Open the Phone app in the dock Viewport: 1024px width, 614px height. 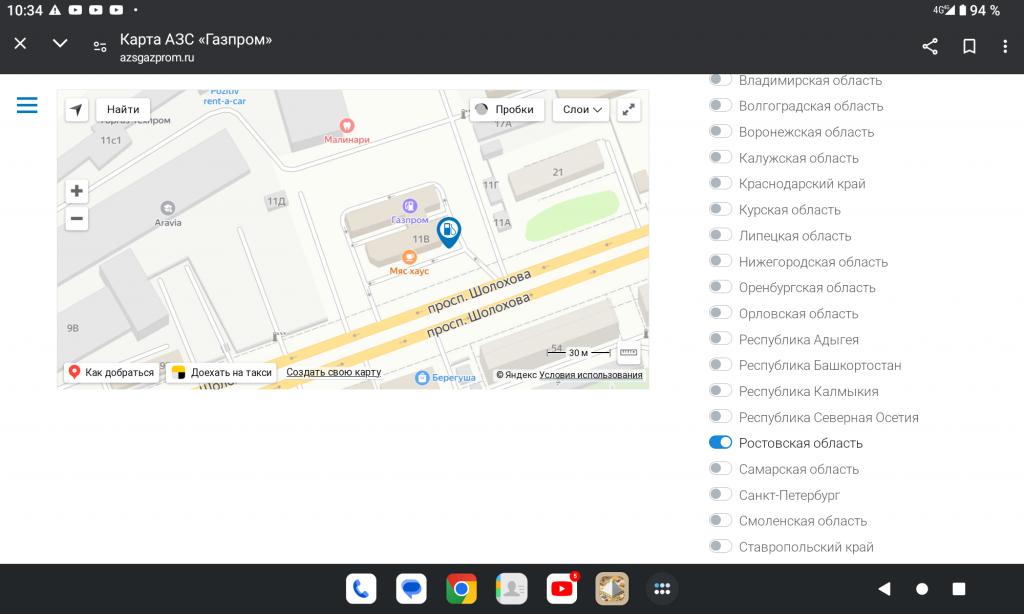(x=361, y=589)
